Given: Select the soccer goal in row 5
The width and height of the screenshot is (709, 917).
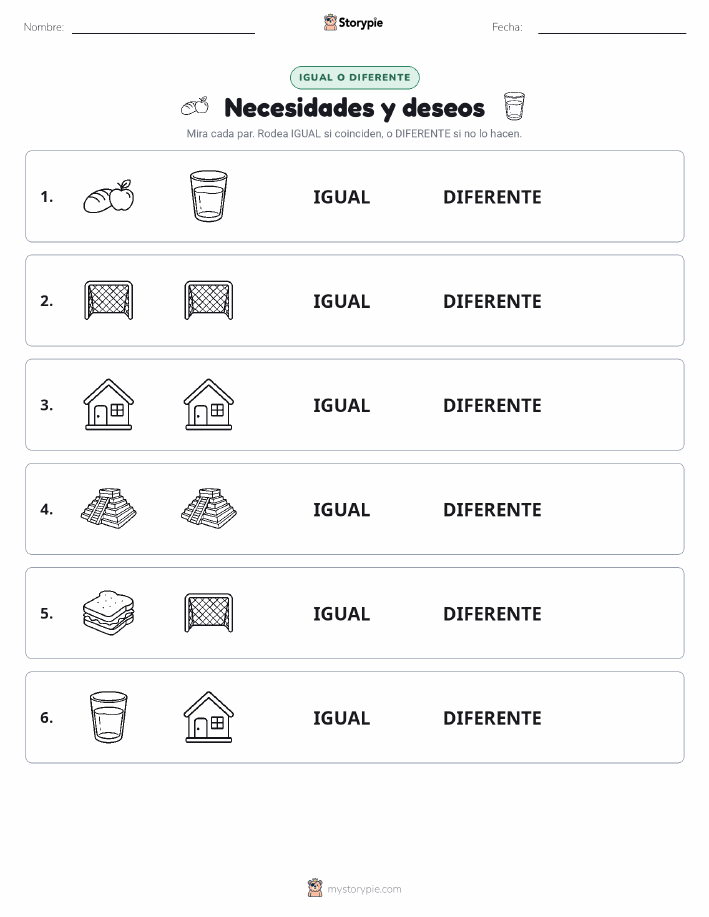Looking at the screenshot, I should click(x=209, y=613).
